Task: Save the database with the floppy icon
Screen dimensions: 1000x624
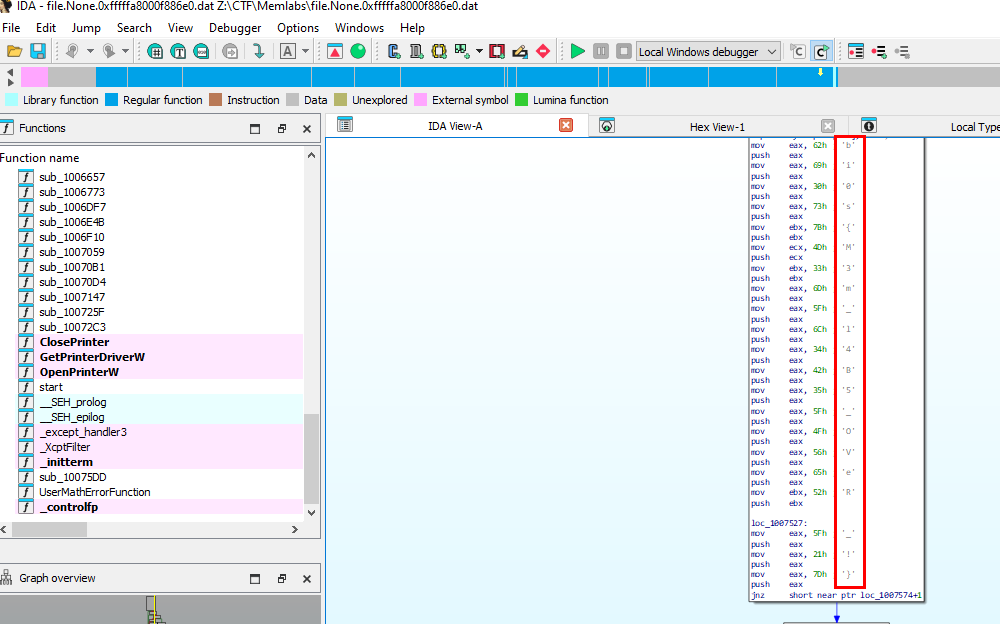Action: point(38,51)
